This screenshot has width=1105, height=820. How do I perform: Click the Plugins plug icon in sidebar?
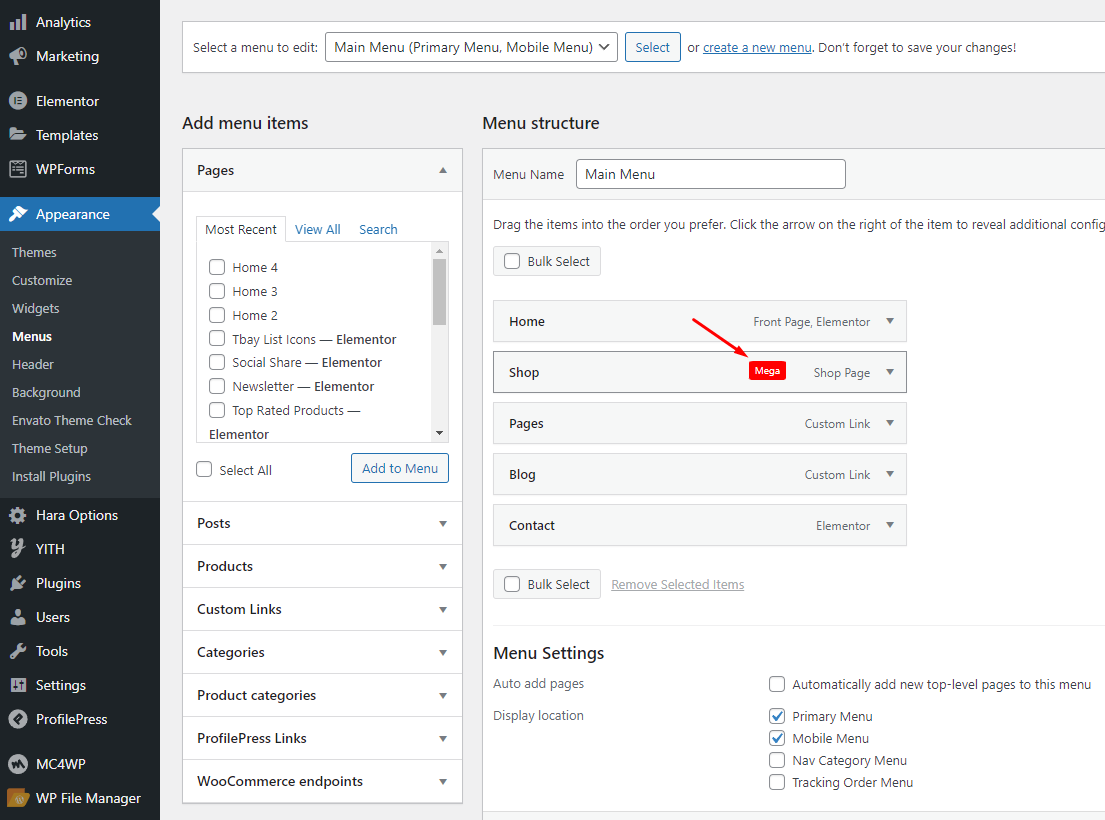click(x=18, y=583)
